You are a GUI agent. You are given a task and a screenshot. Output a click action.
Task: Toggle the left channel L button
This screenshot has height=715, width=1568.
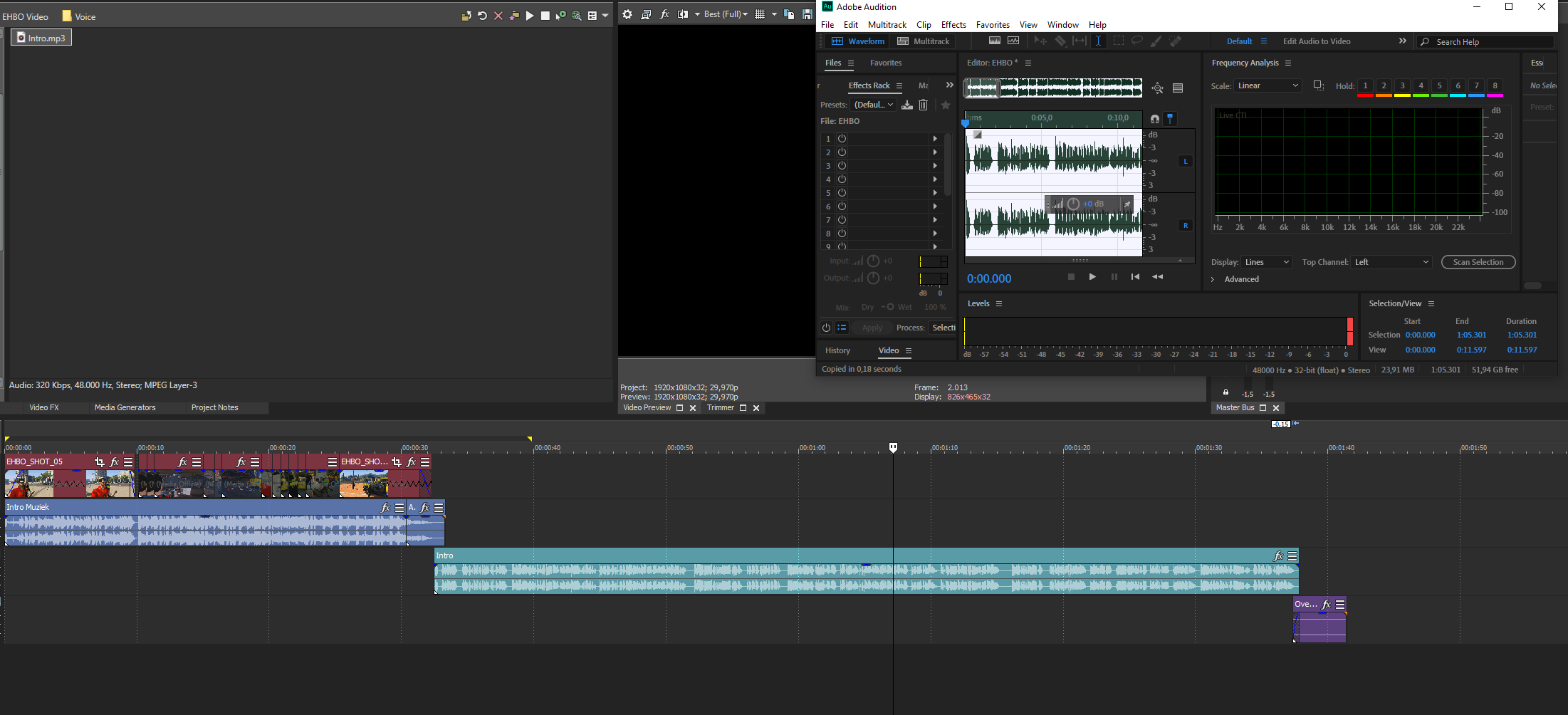pyautogui.click(x=1186, y=161)
